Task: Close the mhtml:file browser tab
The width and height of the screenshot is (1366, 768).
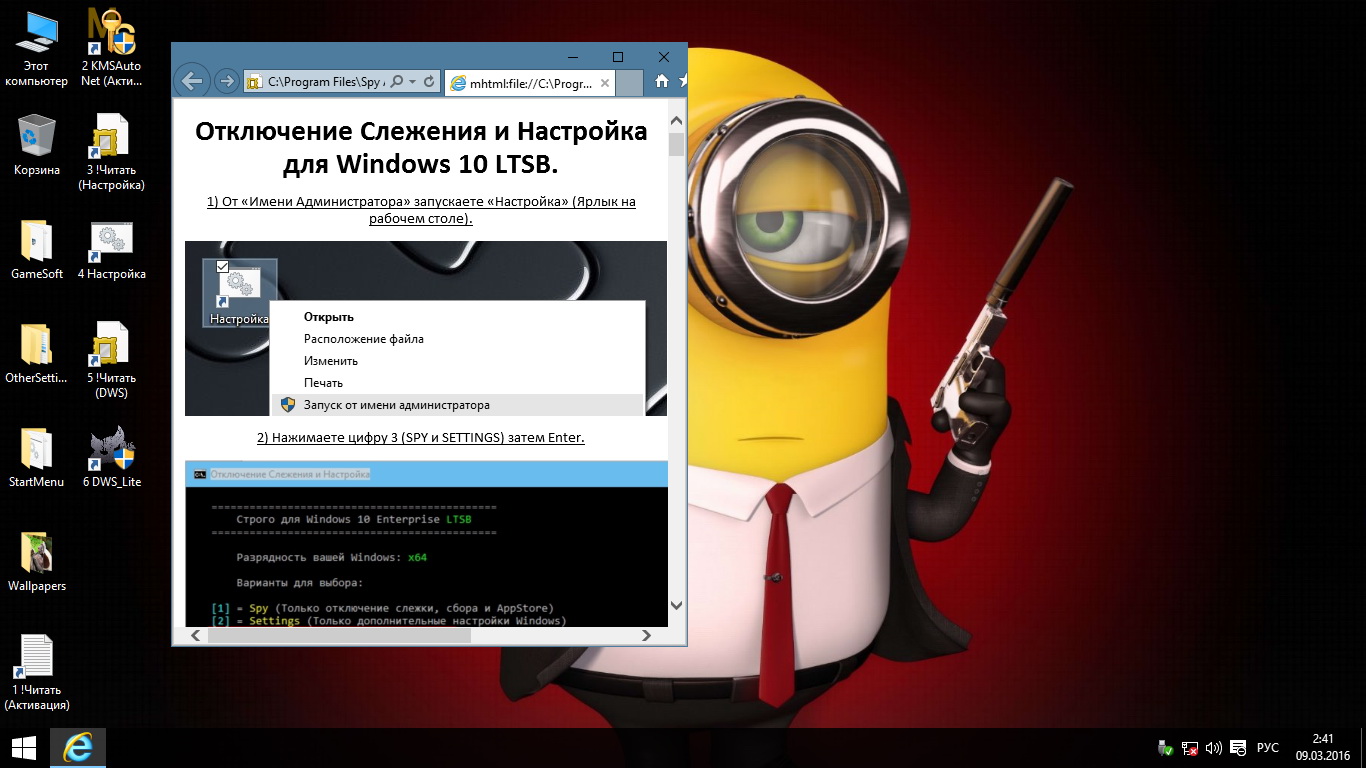Action: (606, 83)
